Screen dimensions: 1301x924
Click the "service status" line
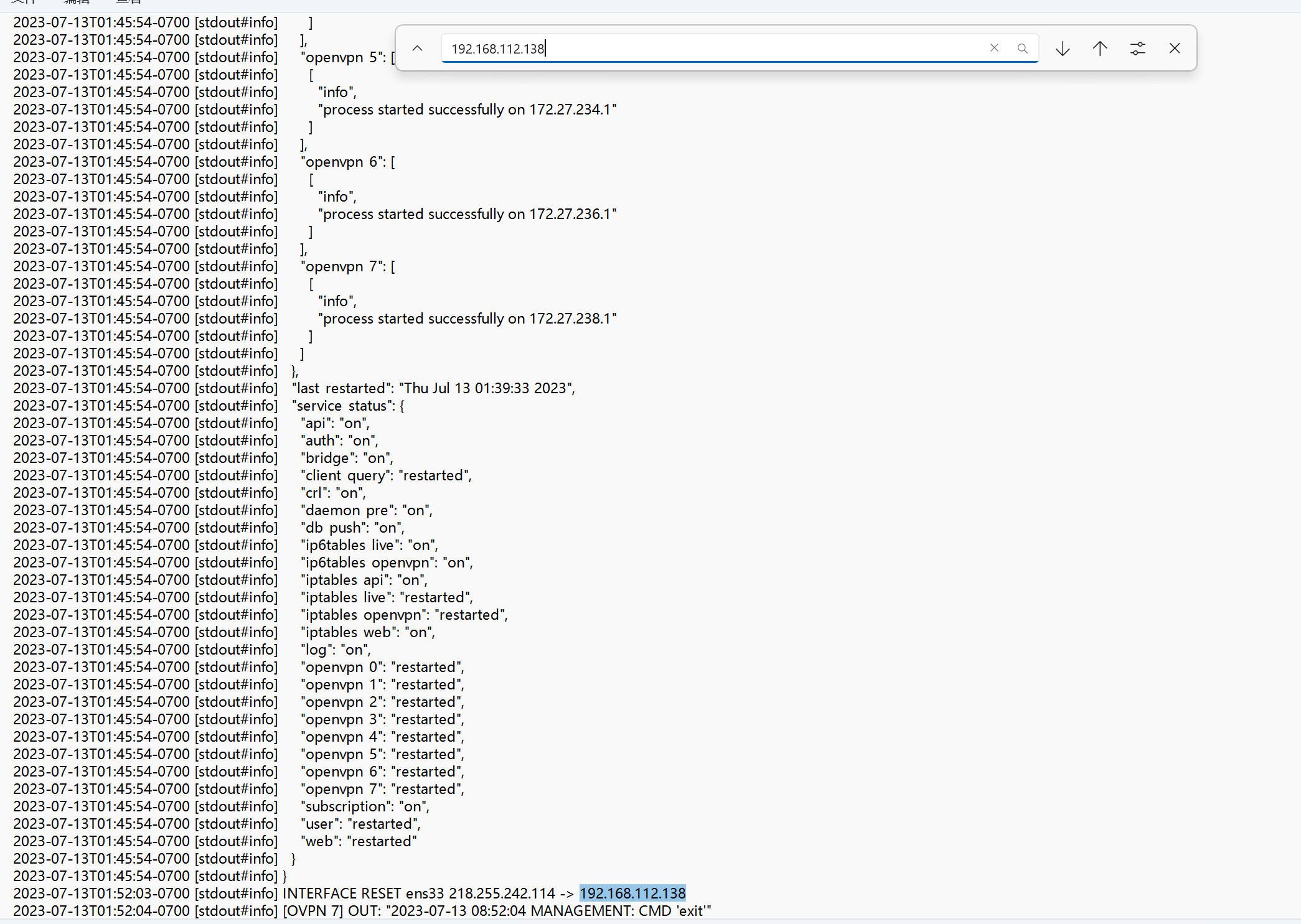347,406
